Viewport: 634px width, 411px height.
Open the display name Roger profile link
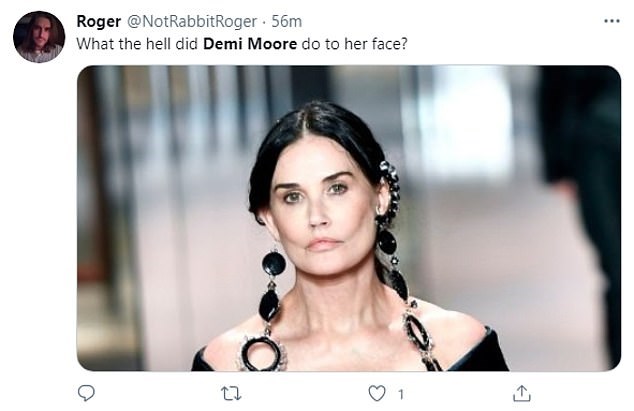[98, 21]
